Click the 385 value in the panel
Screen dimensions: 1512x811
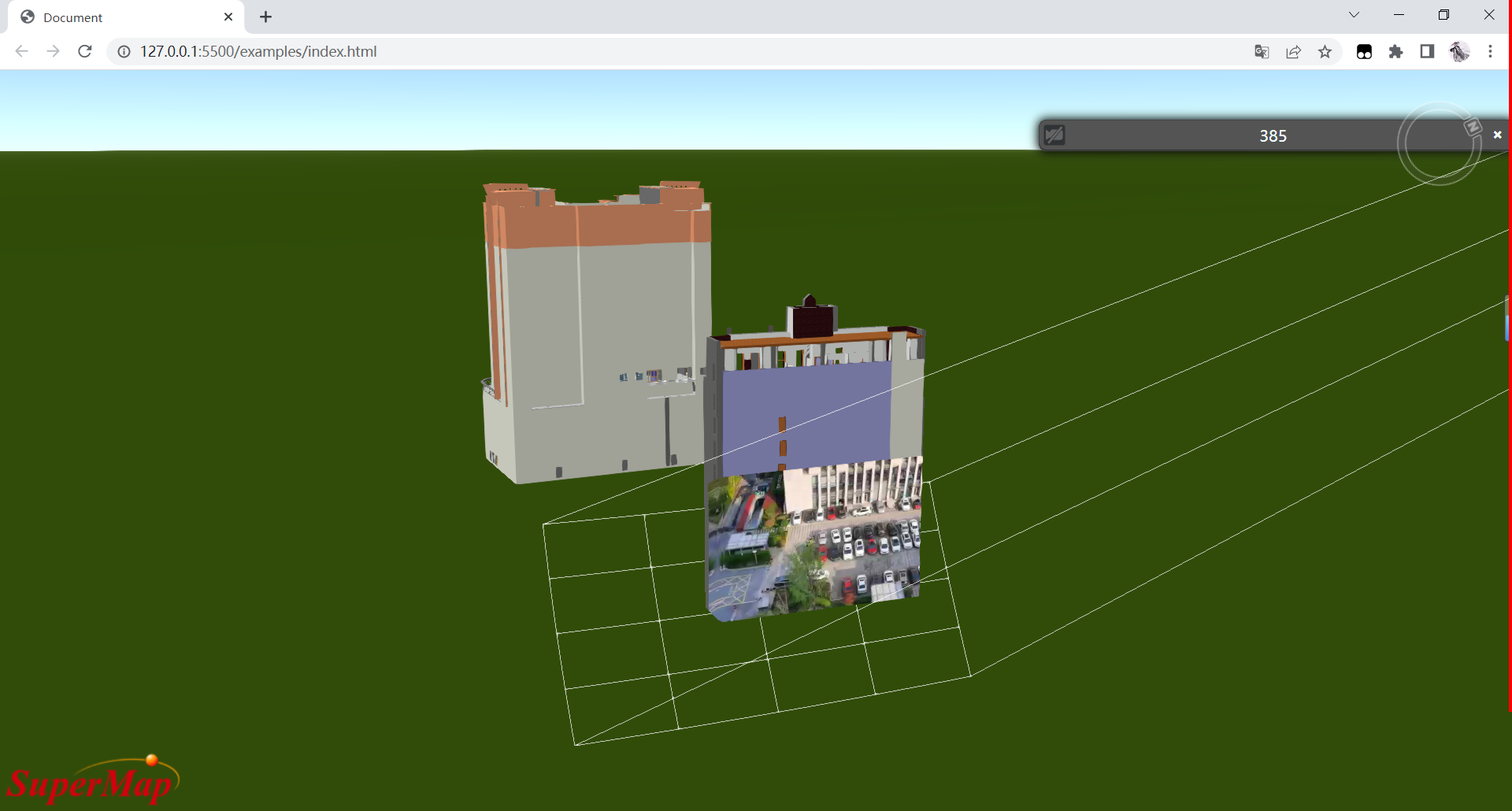click(1273, 135)
